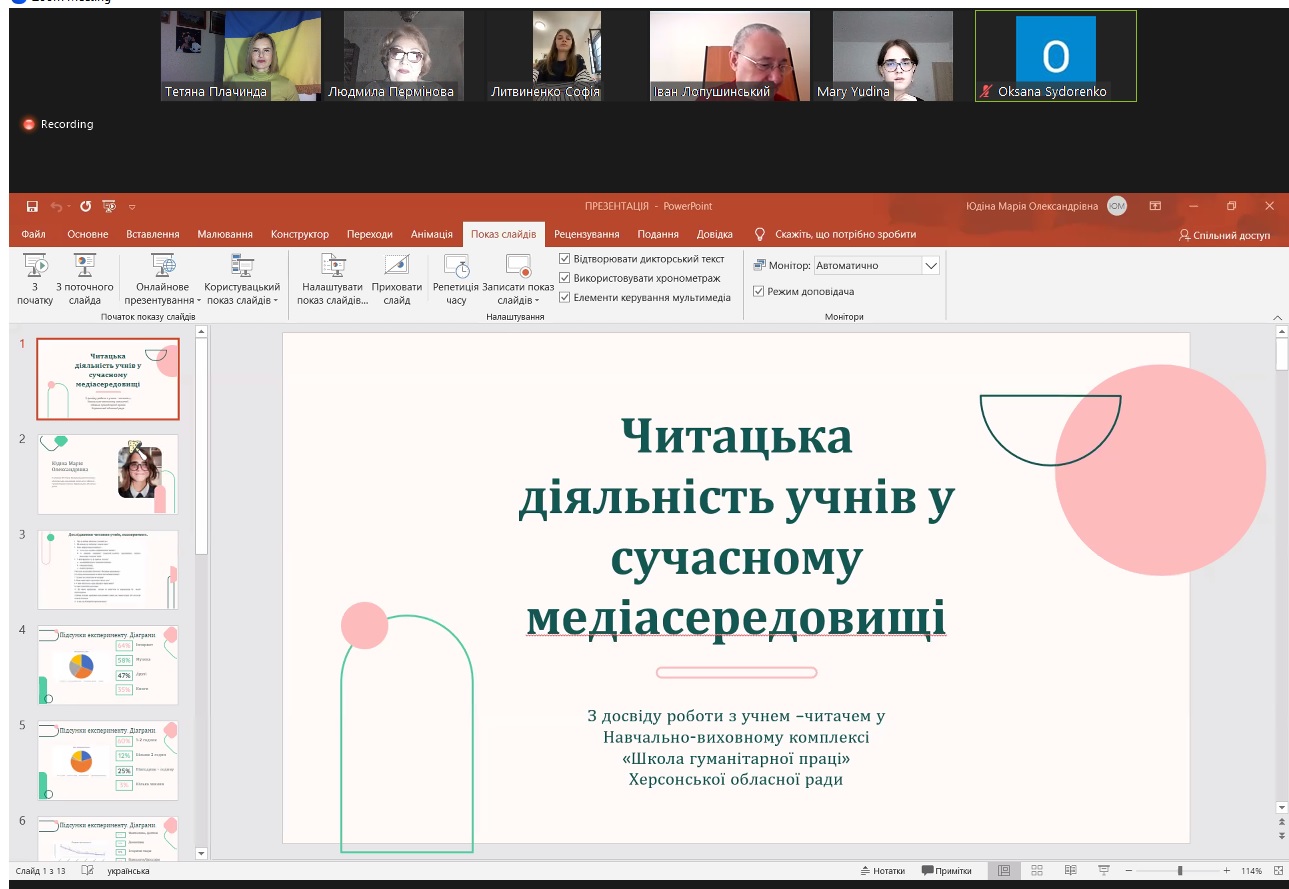Select slide 4 thumbnail with pie chart
The width and height of the screenshot is (1289, 889).
point(108,665)
